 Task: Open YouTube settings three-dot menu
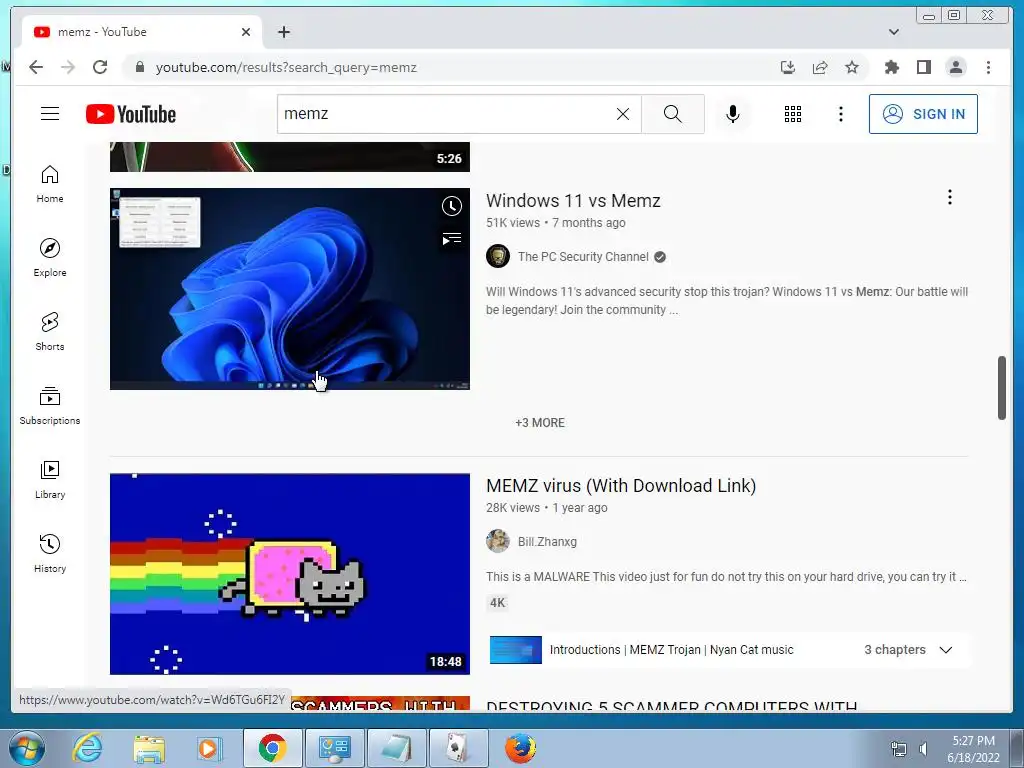pos(840,114)
